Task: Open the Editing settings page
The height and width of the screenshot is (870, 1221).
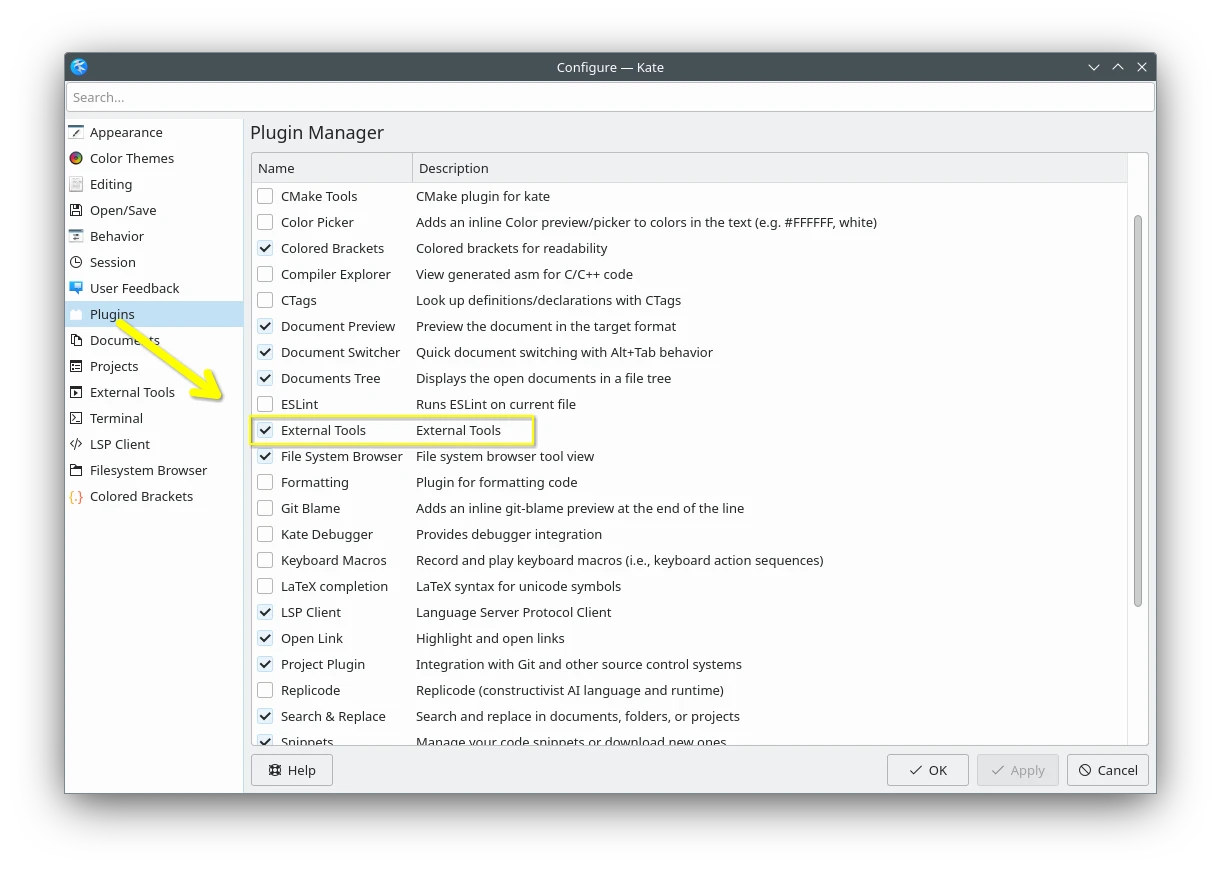Action: click(x=111, y=184)
